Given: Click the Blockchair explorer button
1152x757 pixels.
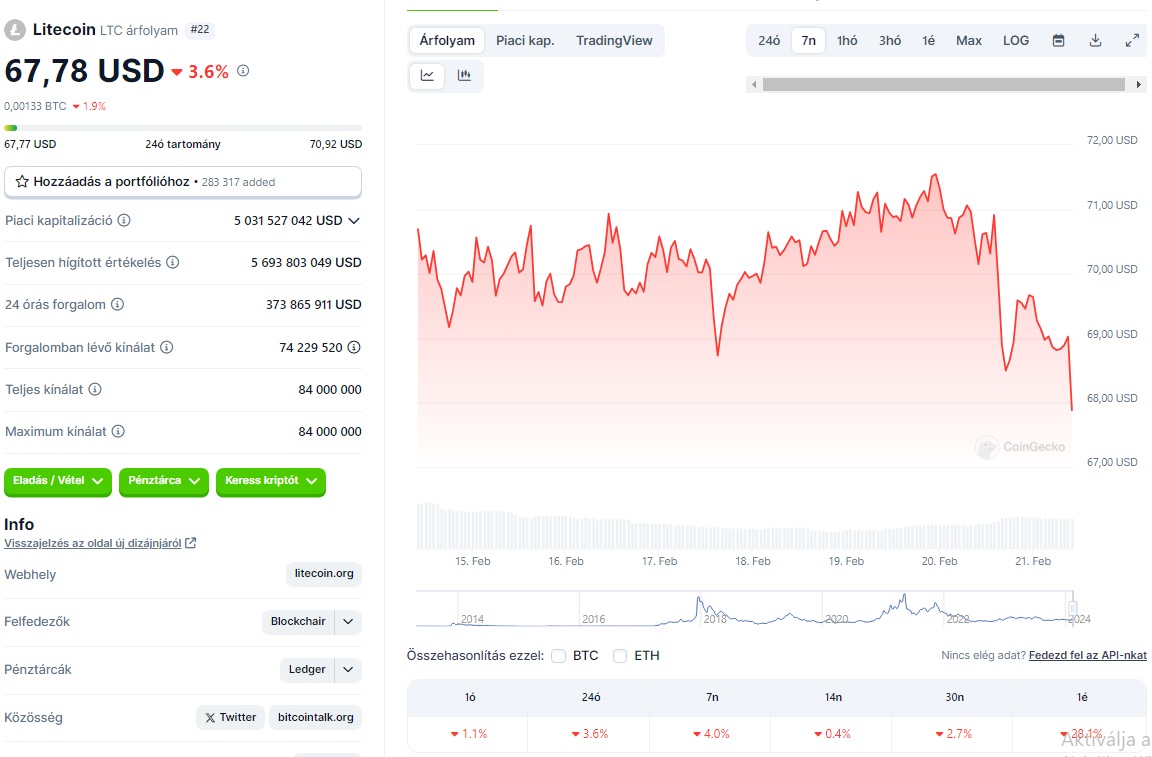Looking at the screenshot, I should (298, 622).
